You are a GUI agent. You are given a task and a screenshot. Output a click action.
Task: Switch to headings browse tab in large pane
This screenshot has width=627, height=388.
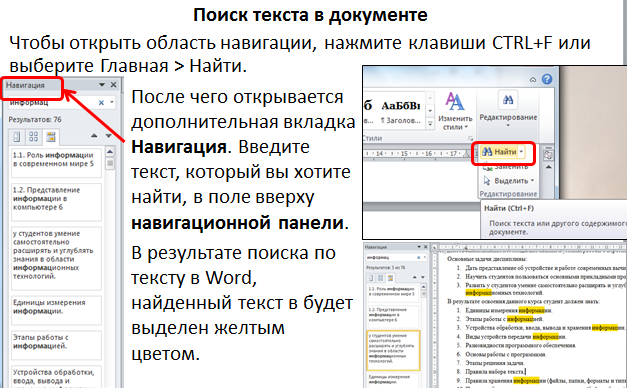tap(17, 137)
